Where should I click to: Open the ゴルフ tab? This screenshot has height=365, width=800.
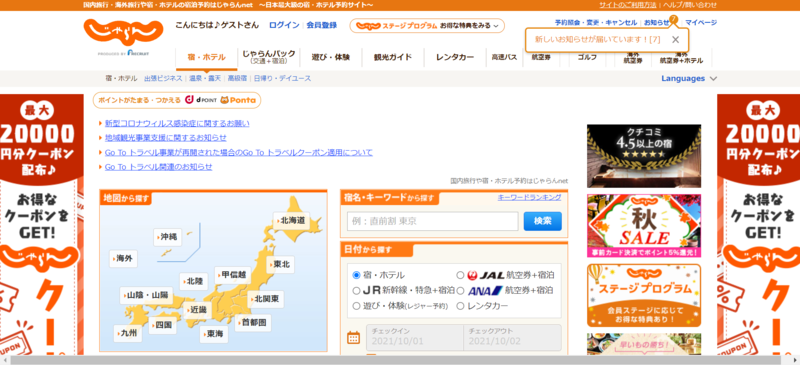pos(587,57)
